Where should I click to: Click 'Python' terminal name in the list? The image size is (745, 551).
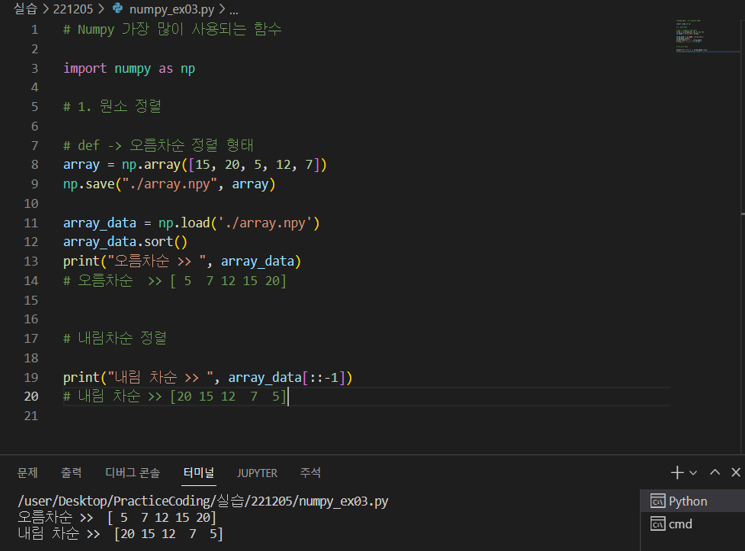point(688,501)
